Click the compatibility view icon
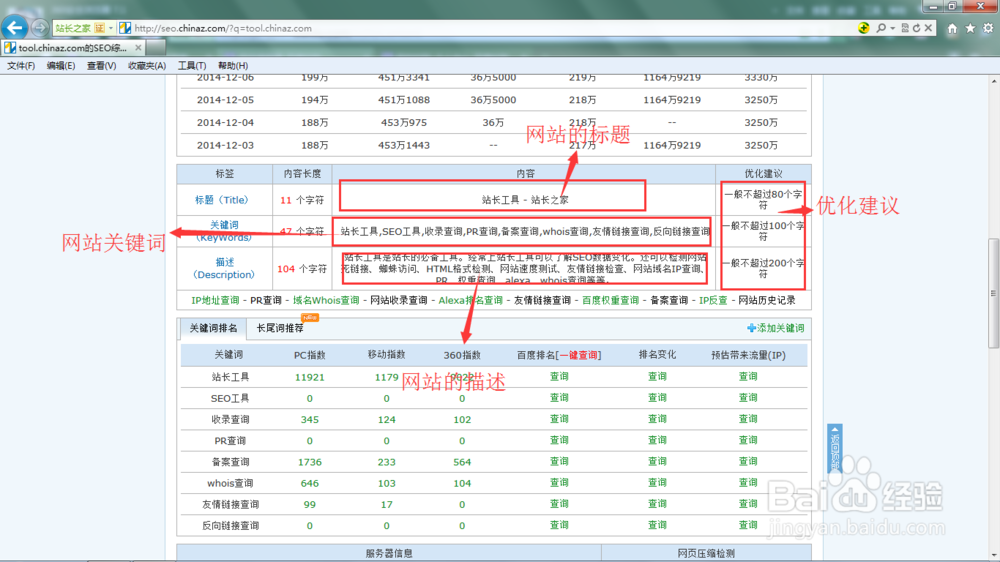The height and width of the screenshot is (562, 1000). coord(904,28)
